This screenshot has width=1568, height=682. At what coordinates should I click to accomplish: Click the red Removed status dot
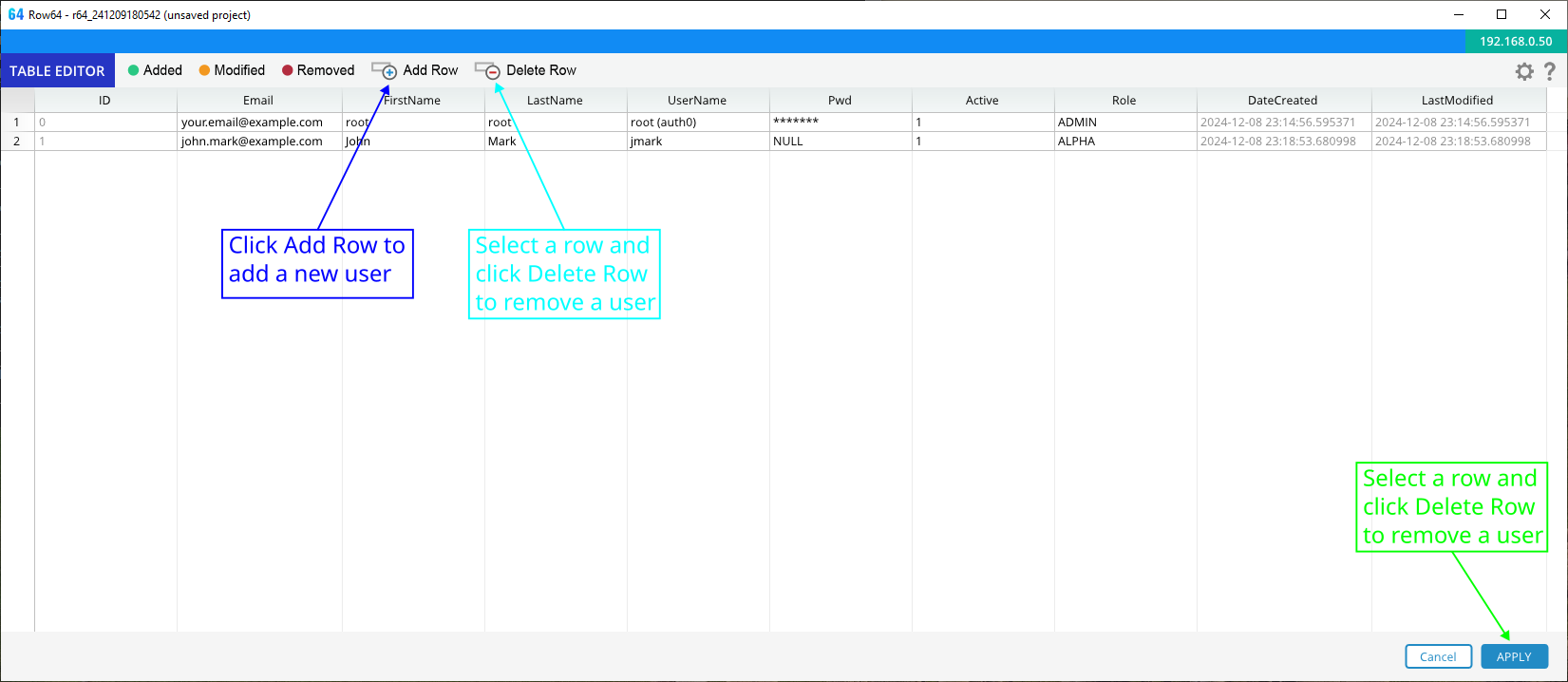coord(287,70)
